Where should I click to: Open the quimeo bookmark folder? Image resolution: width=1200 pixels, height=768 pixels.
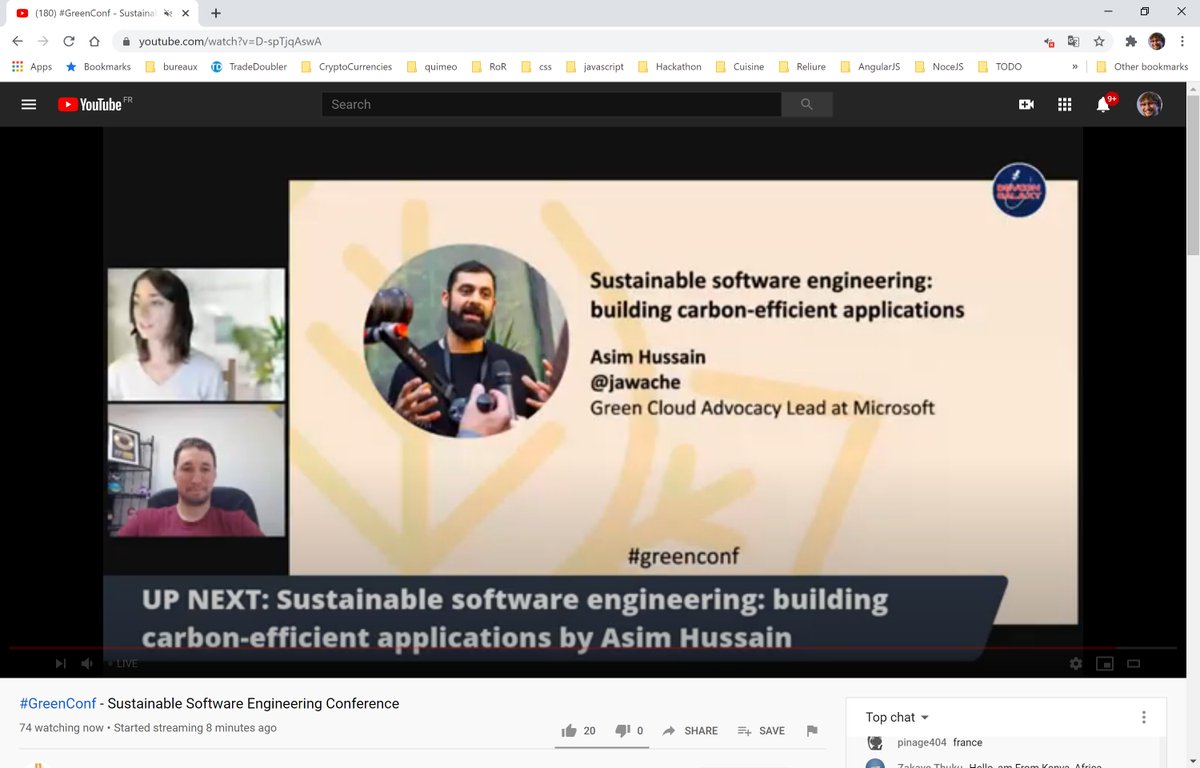click(x=431, y=67)
